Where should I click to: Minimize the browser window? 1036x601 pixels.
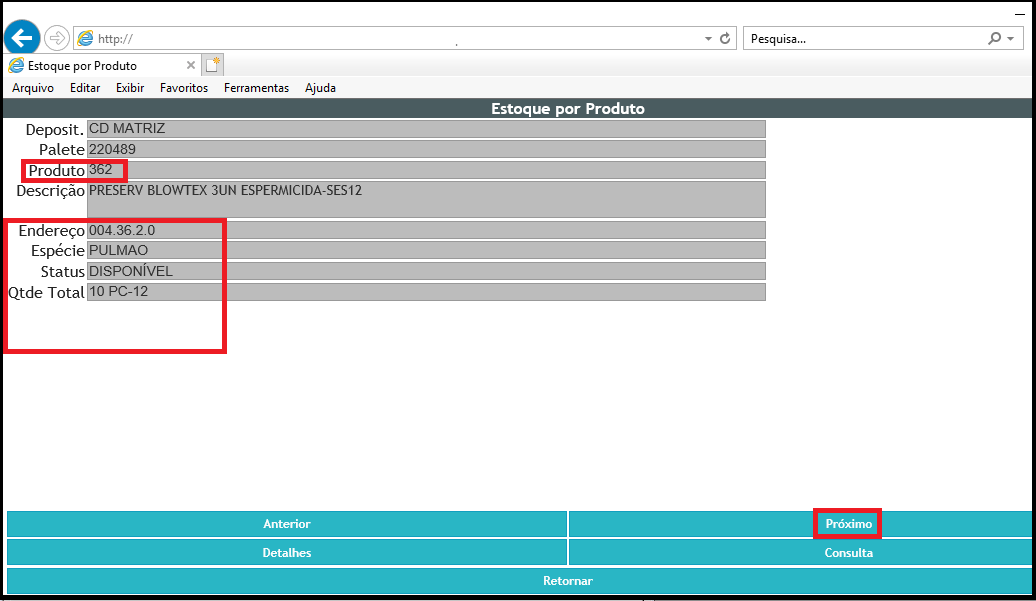[1020, 14]
